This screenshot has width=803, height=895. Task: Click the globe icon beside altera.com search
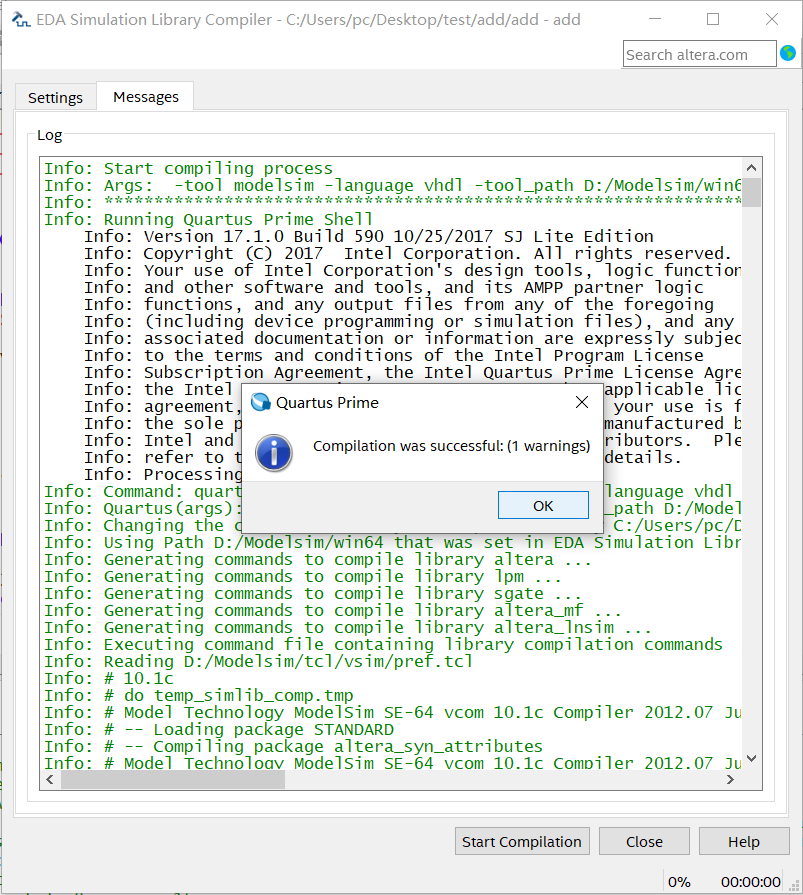[788, 54]
